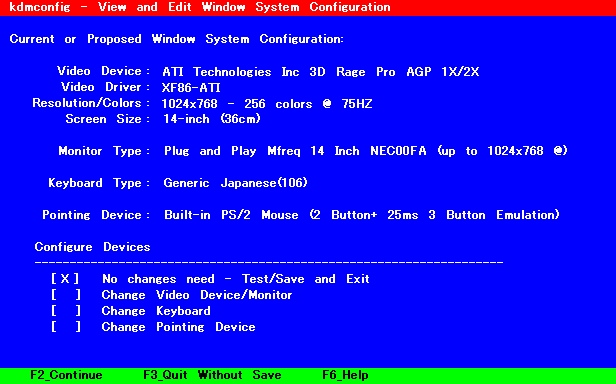Toggle 'No changes need - Test/Save and Exit' checkbox
The image size is (616, 384).
pos(65,279)
